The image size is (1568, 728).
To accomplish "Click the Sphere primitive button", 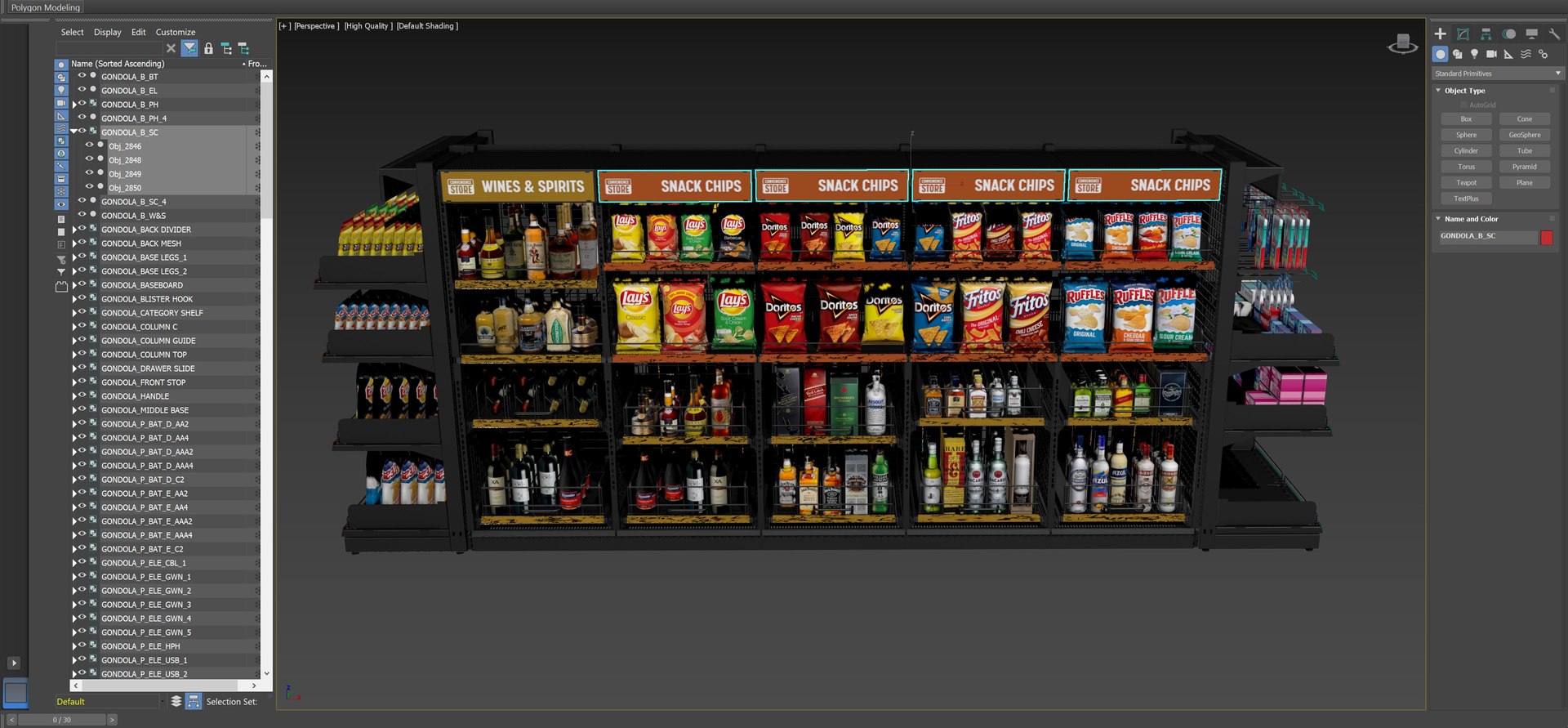I will click(1466, 135).
